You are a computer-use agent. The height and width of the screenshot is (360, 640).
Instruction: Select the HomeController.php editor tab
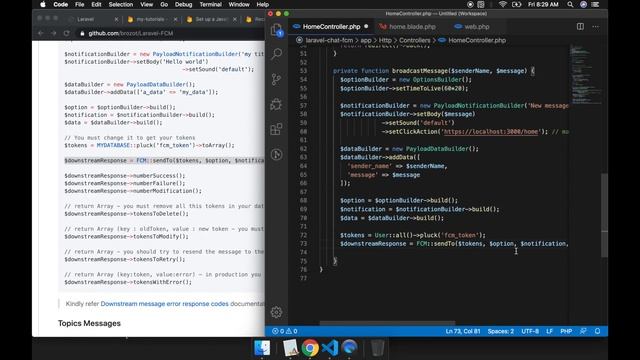pyautogui.click(x=331, y=27)
